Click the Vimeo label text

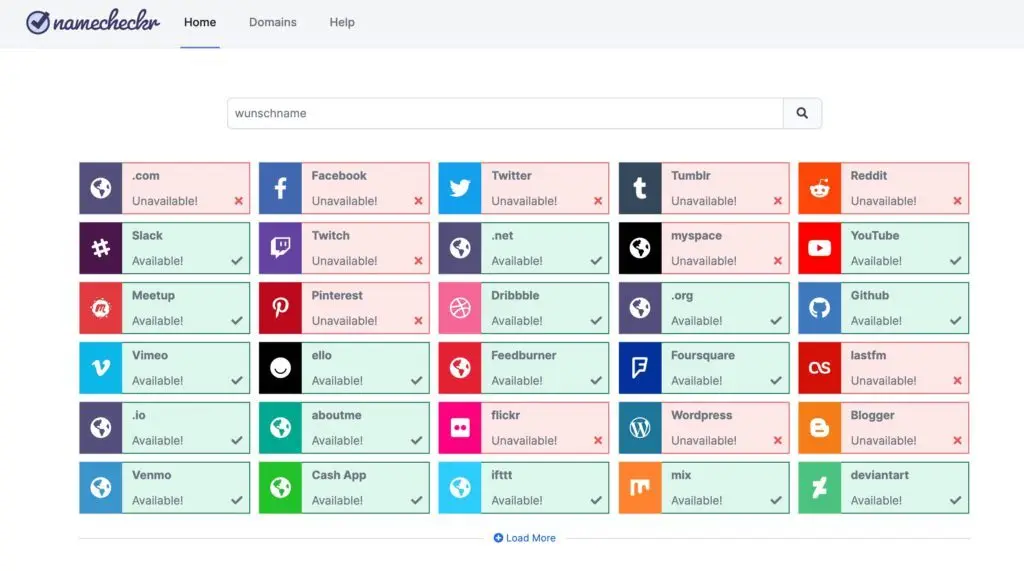point(150,355)
